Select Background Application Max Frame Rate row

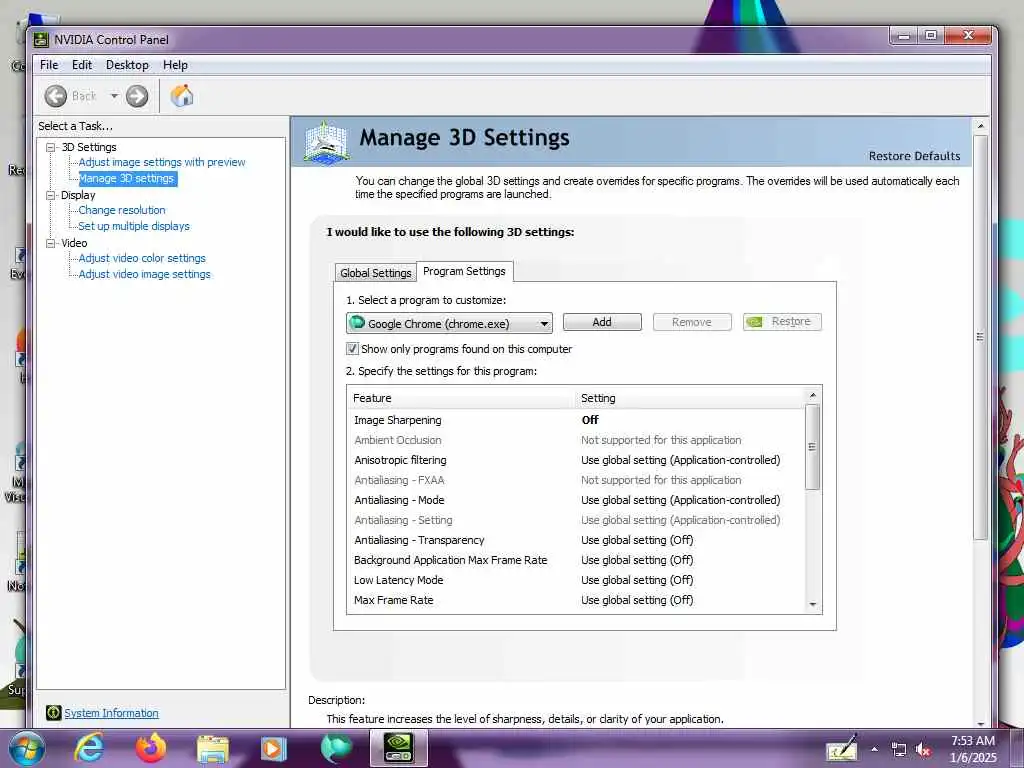coord(576,560)
